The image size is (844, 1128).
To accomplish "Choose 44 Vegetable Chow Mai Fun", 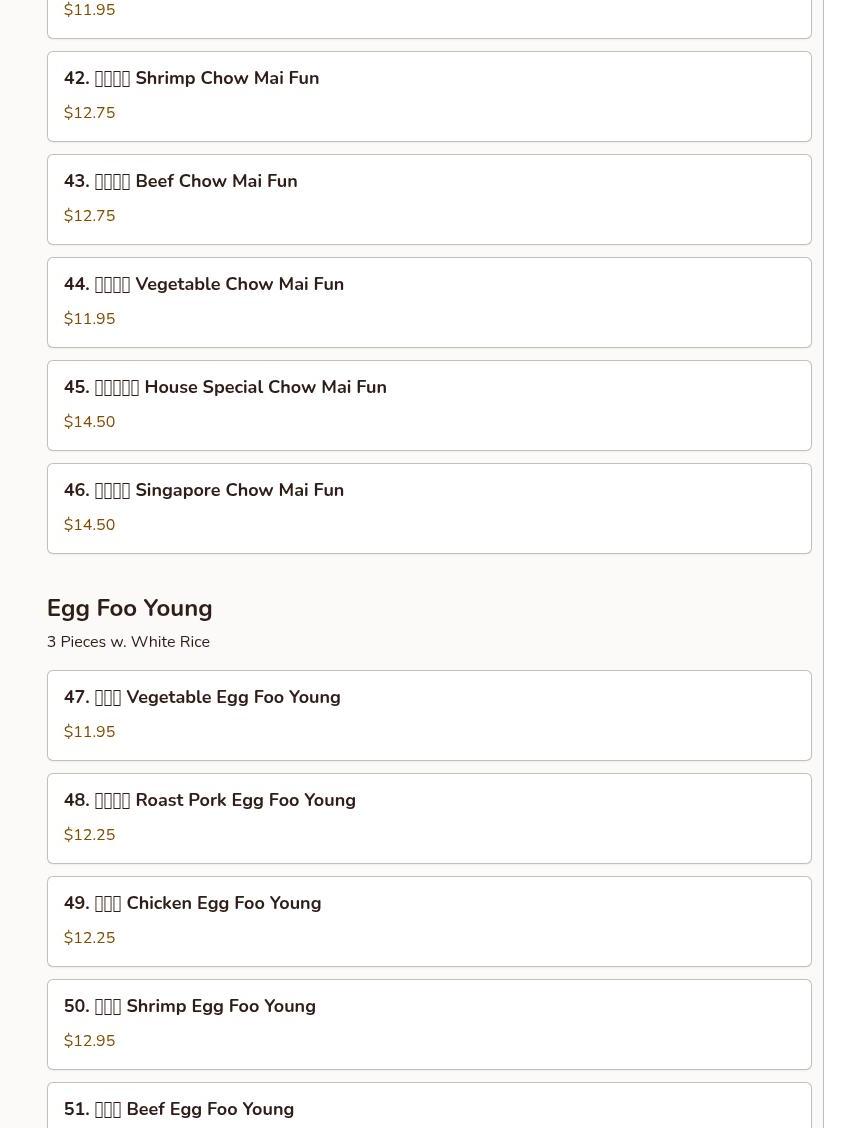I will pos(428,302).
